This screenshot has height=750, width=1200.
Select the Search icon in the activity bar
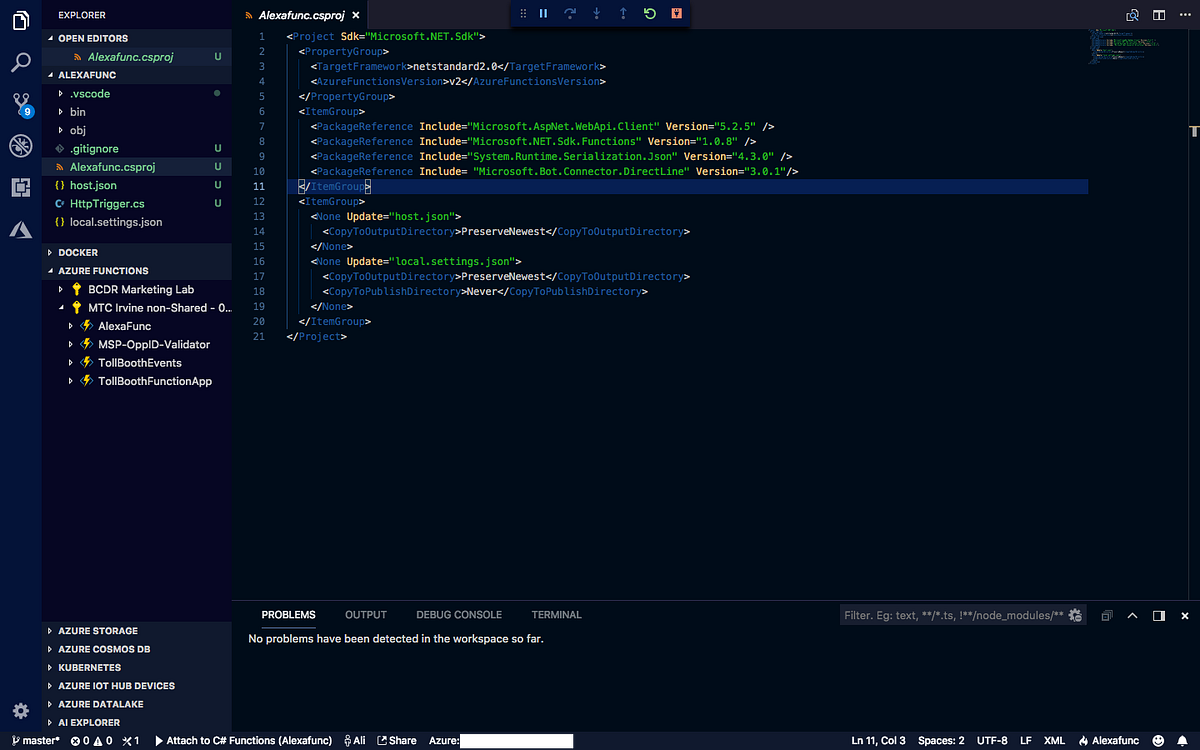click(20, 60)
